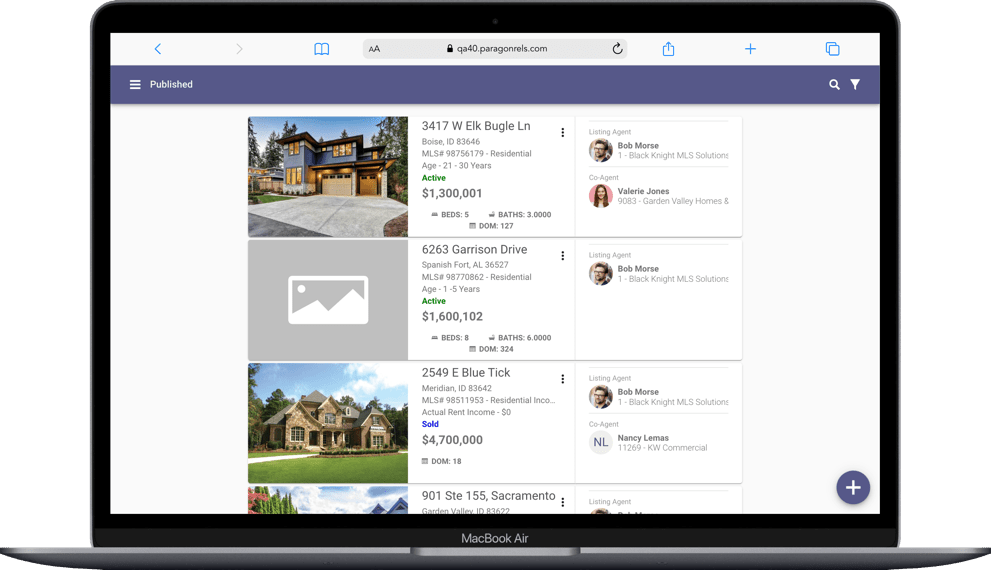Click Active status on Elk Bugle listing

(434, 178)
